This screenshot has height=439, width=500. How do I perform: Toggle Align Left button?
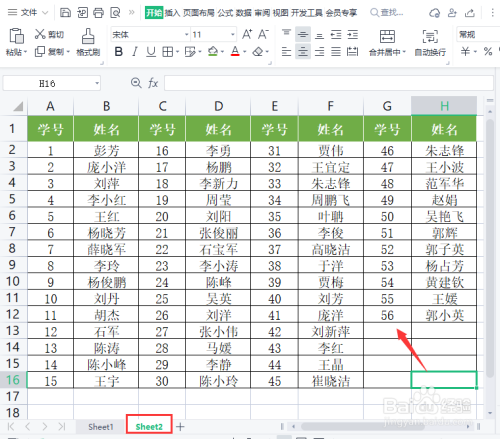(x=286, y=52)
